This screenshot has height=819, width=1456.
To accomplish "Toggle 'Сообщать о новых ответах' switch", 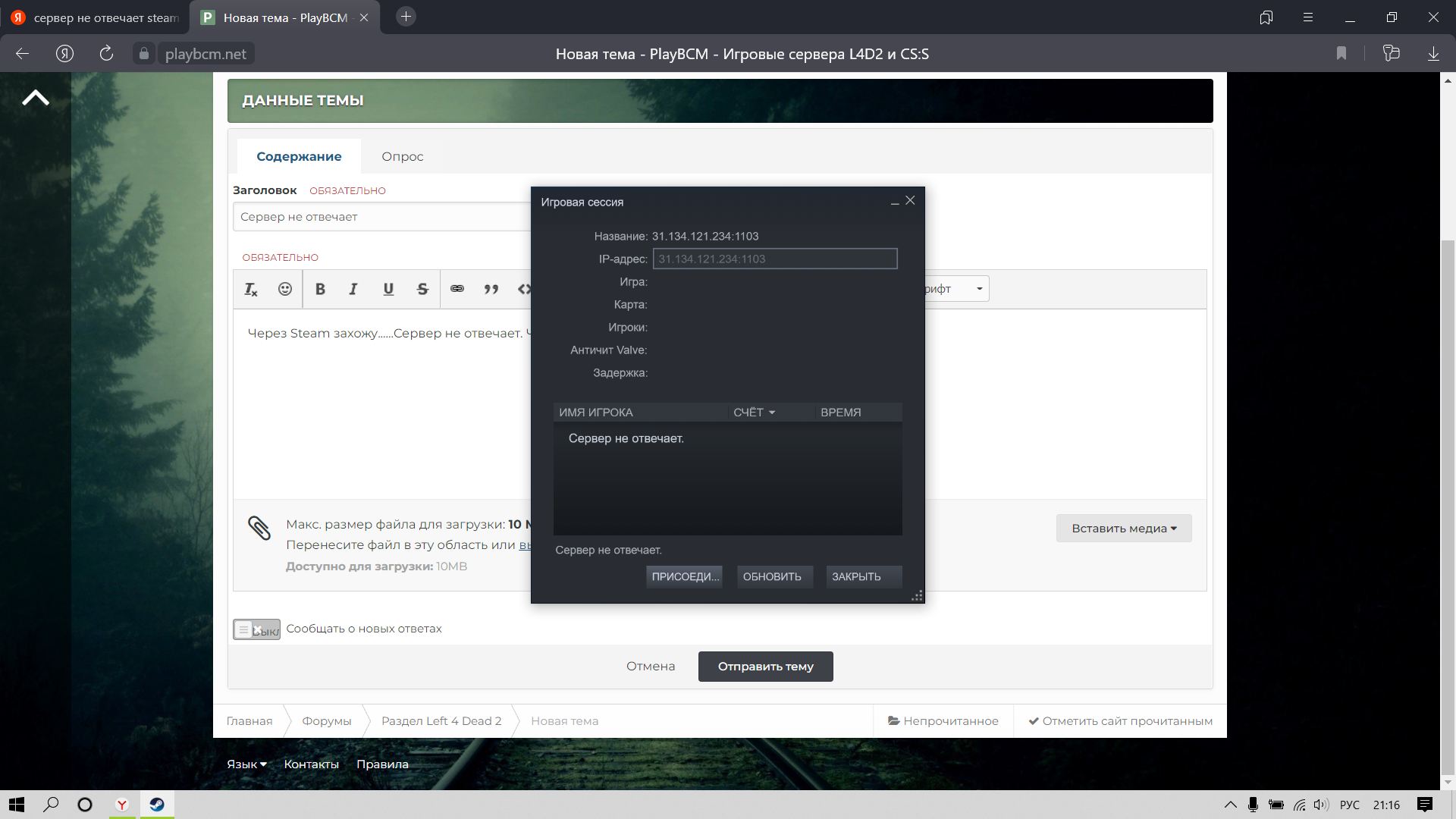I will (x=256, y=629).
